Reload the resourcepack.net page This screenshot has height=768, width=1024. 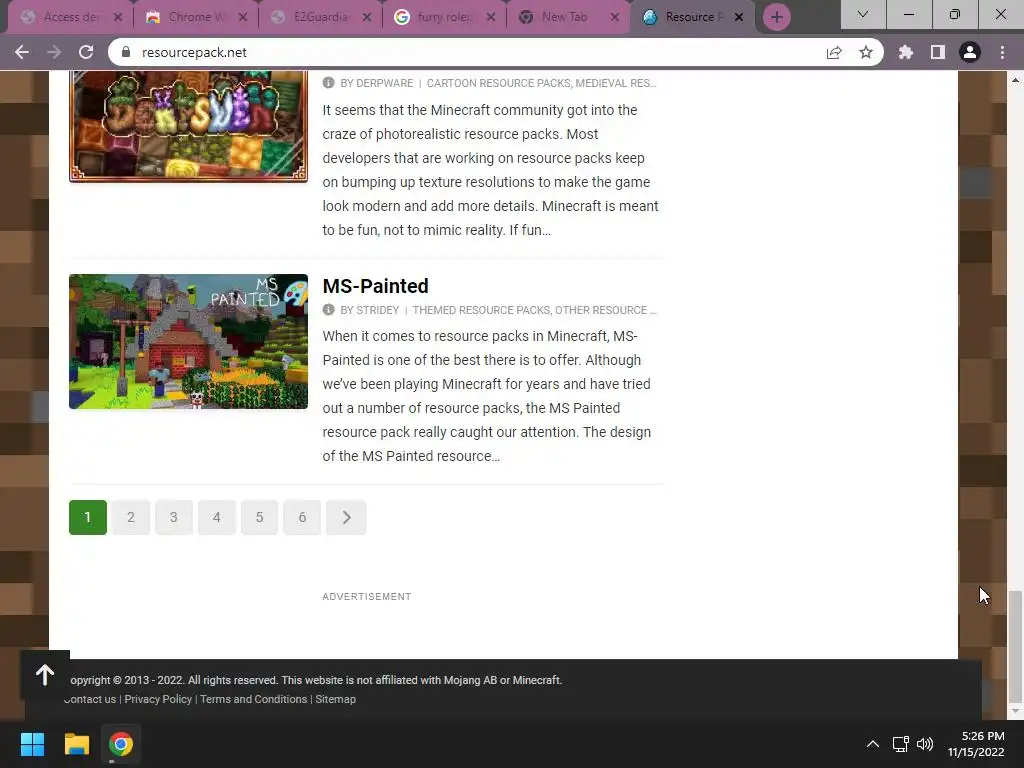[x=86, y=52]
